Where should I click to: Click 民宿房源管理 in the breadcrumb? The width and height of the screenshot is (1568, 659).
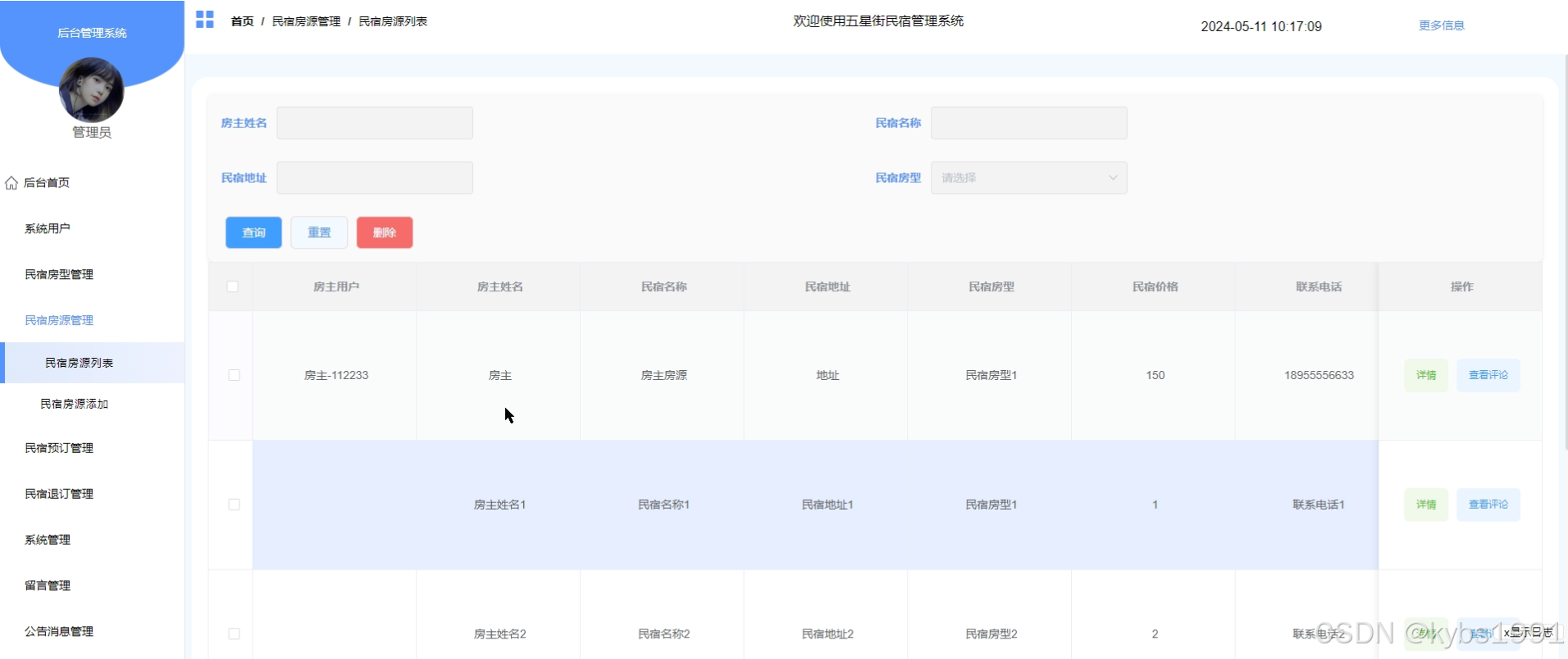click(x=306, y=21)
